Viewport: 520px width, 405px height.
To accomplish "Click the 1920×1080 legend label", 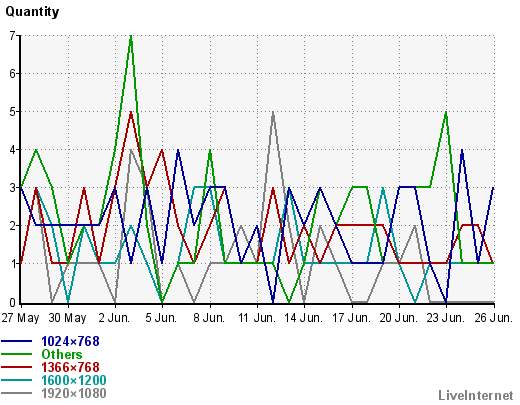I will pos(74,393).
